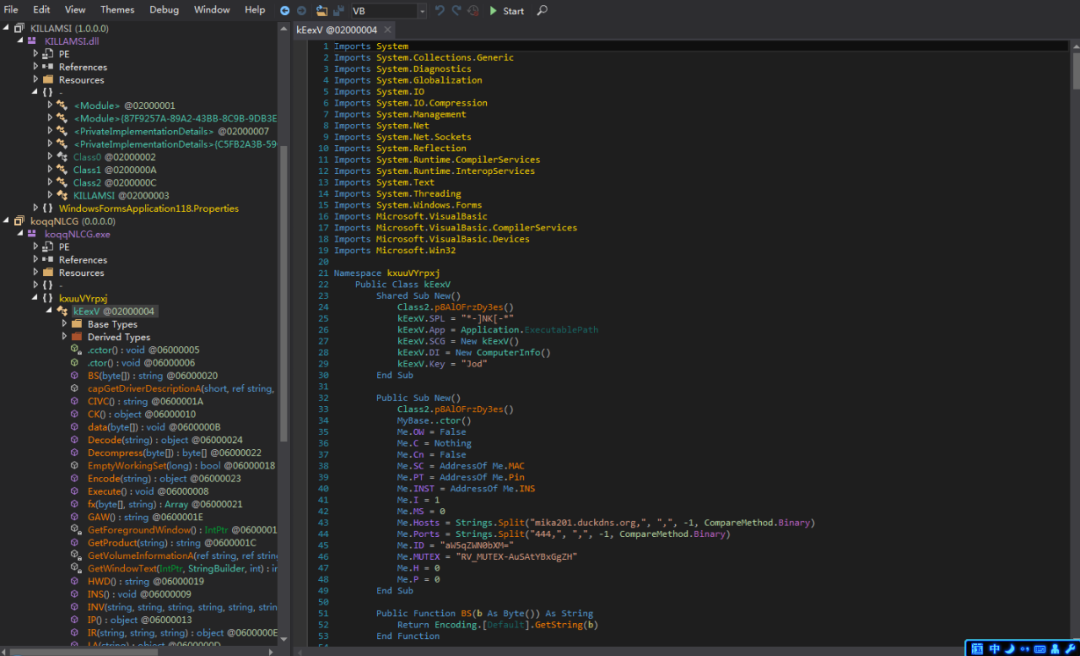This screenshot has width=1080, height=656.
Task: Click the method icon beside GetForegroundWindow()
Action: [x=76, y=530]
